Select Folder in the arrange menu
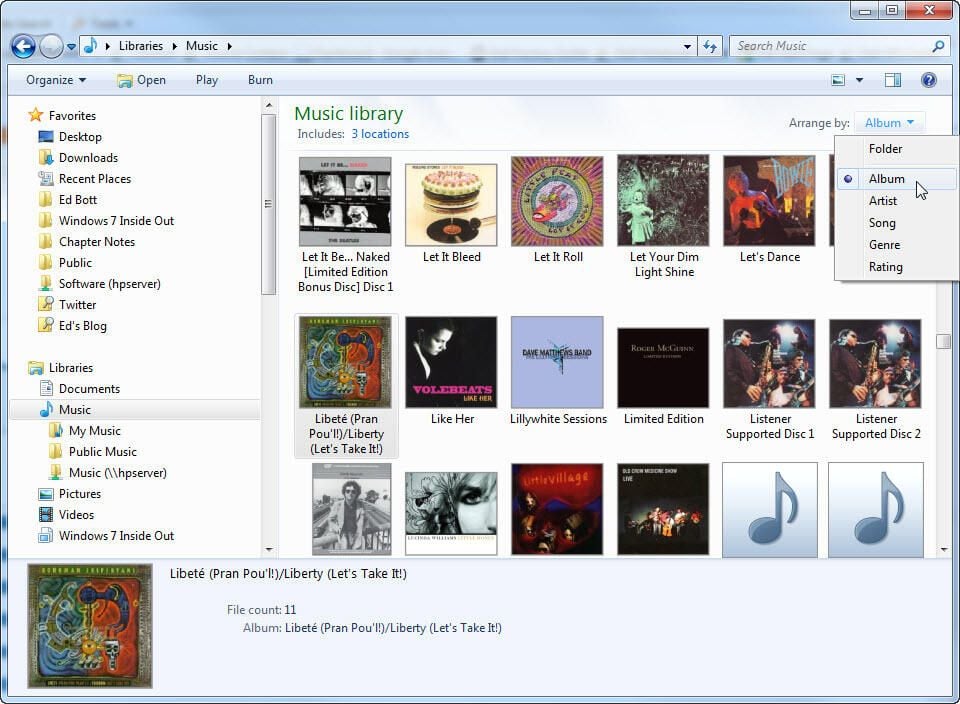Screen dimensions: 960x704 pos(885,149)
